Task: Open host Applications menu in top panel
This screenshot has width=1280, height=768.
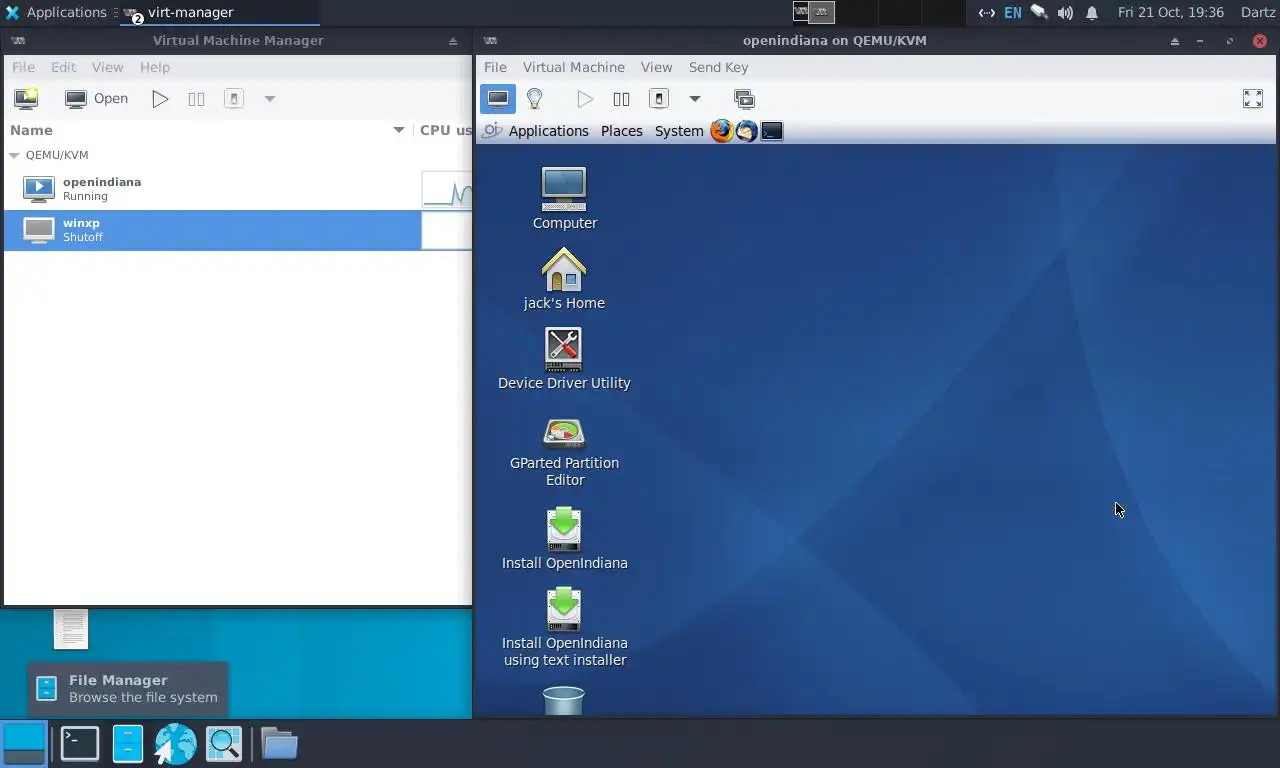Action: tap(55, 12)
